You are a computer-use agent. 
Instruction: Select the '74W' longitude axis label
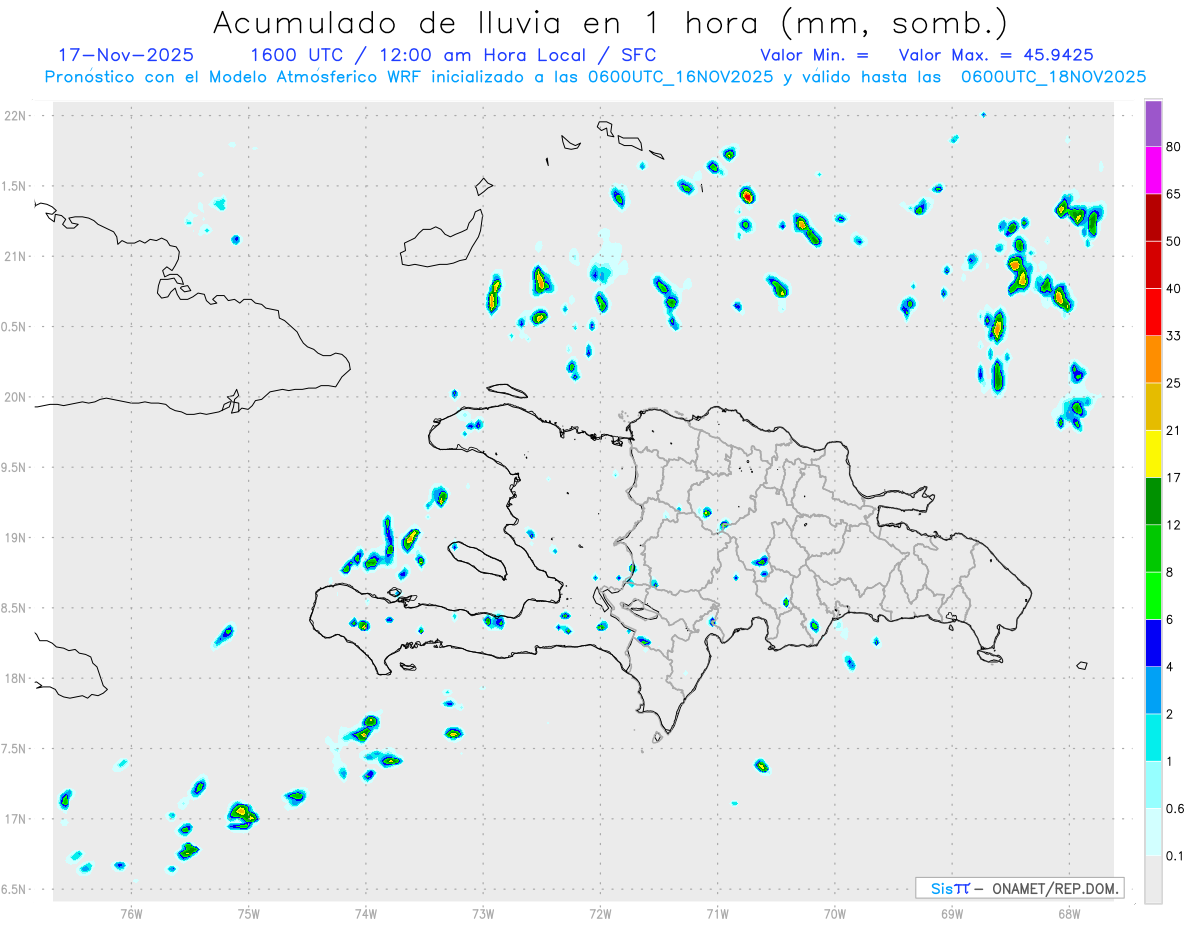(366, 912)
